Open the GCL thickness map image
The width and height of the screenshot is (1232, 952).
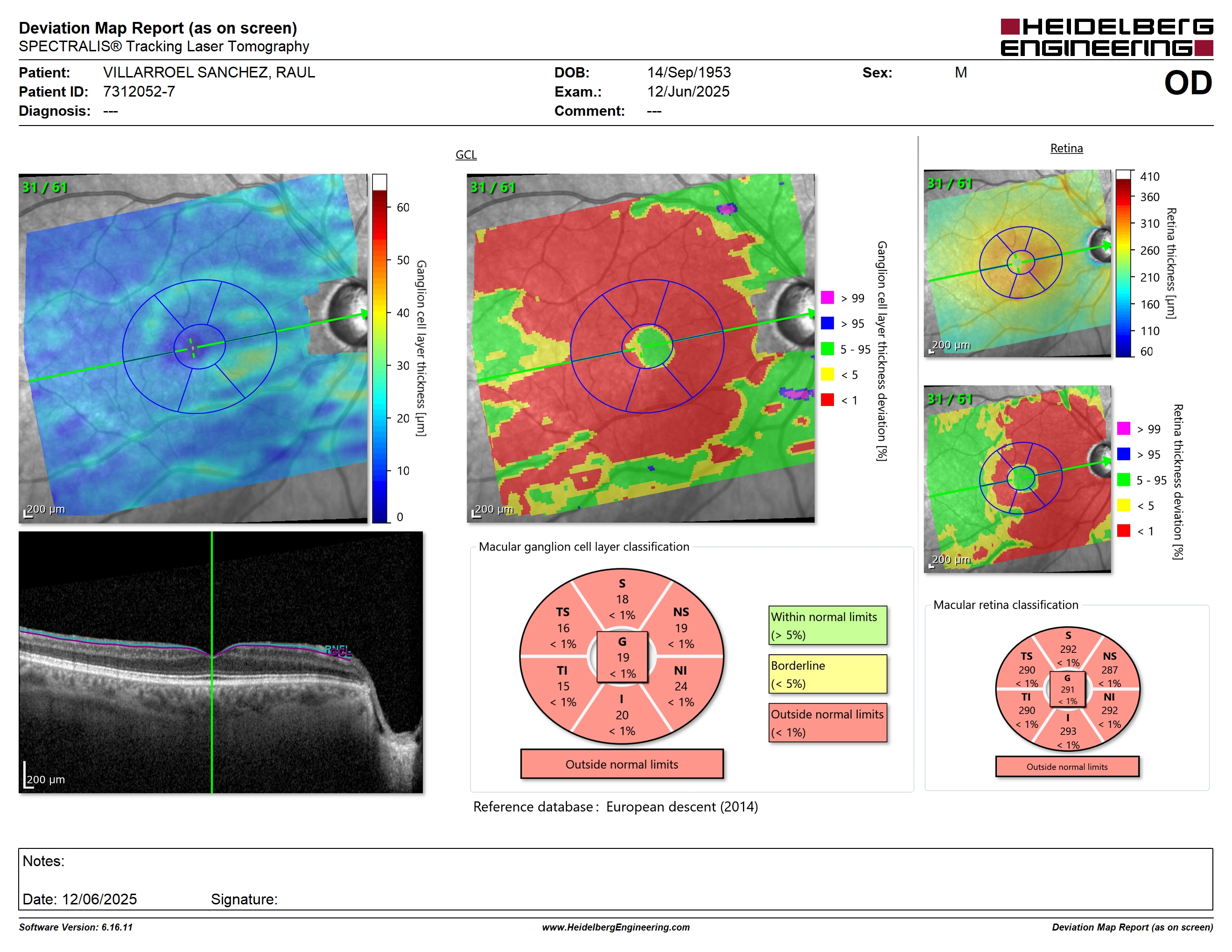[193, 348]
